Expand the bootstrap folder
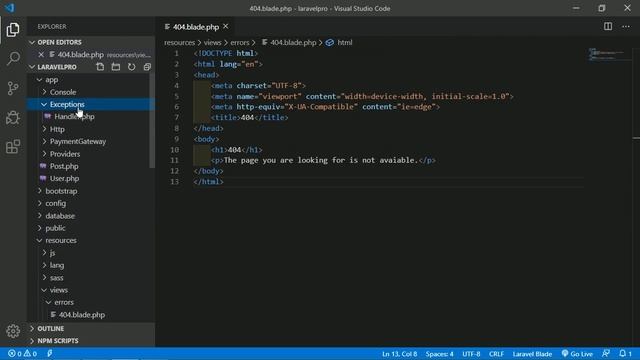The image size is (640, 360). point(40,191)
